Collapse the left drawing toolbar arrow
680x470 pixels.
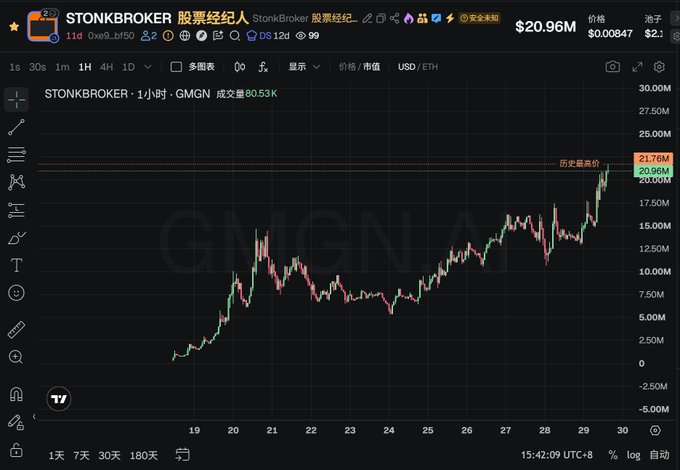click(34, 416)
